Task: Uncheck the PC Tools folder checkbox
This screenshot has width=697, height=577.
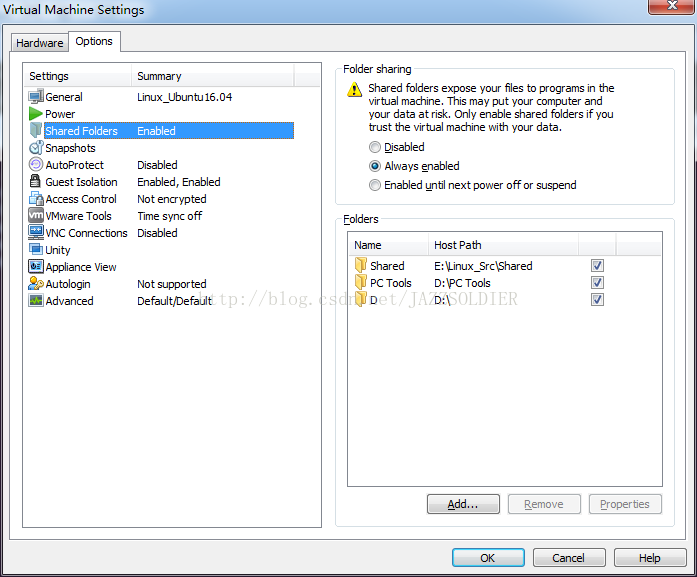Action: (597, 283)
